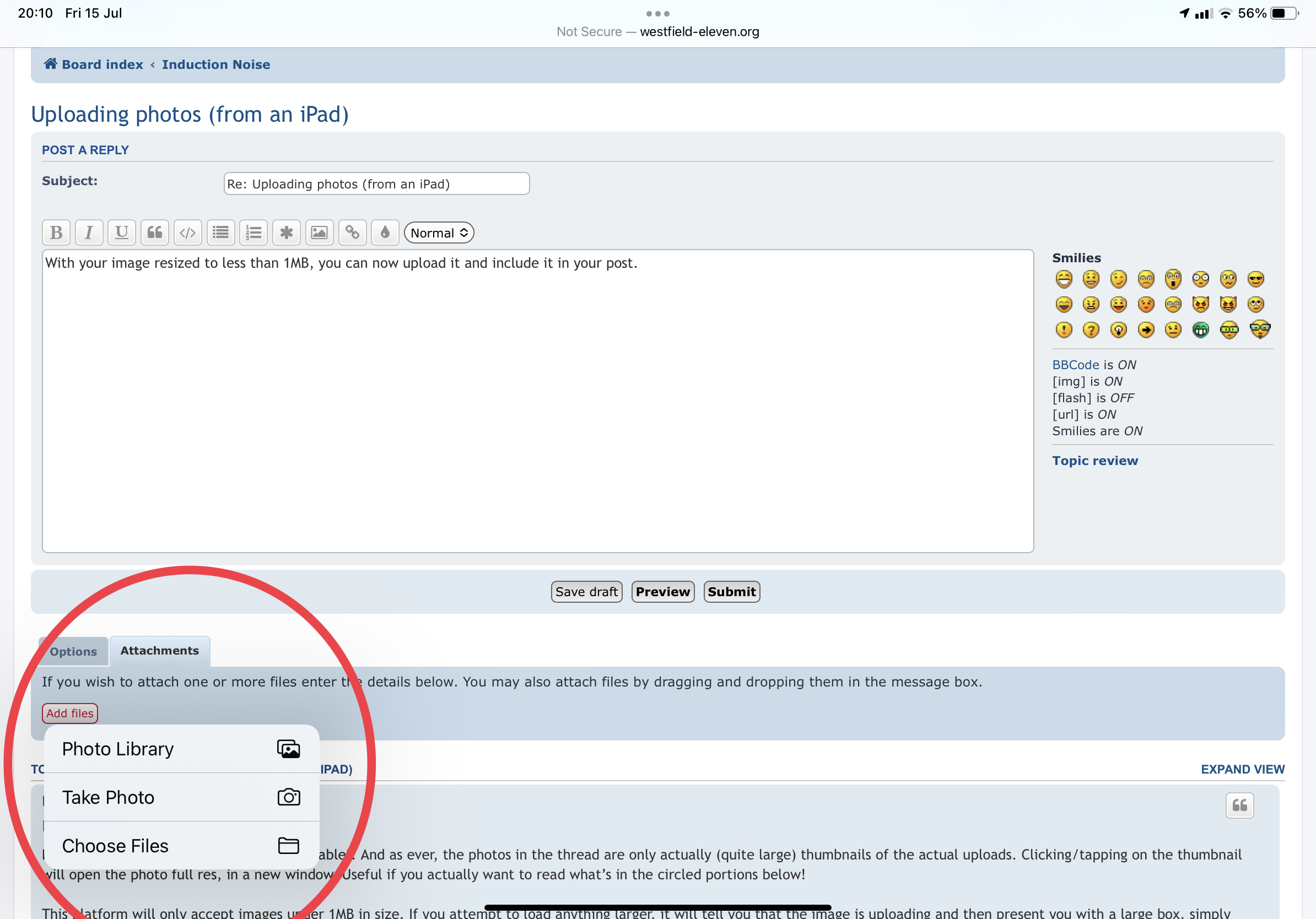Screen dimensions: 1316x919
Task: Insert a quote block
Action: (155, 233)
